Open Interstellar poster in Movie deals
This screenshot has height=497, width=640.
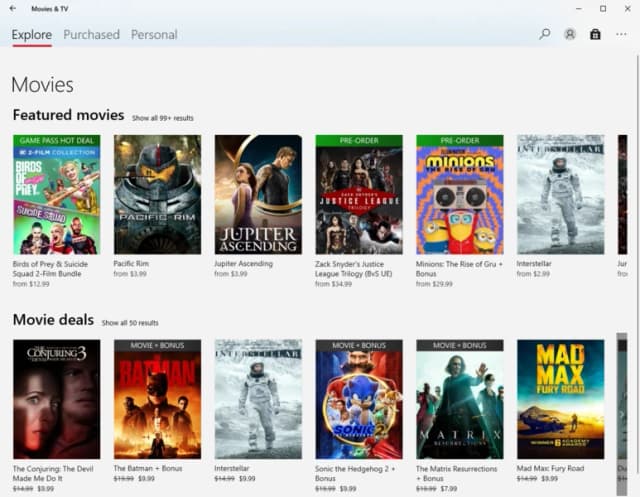click(258, 399)
